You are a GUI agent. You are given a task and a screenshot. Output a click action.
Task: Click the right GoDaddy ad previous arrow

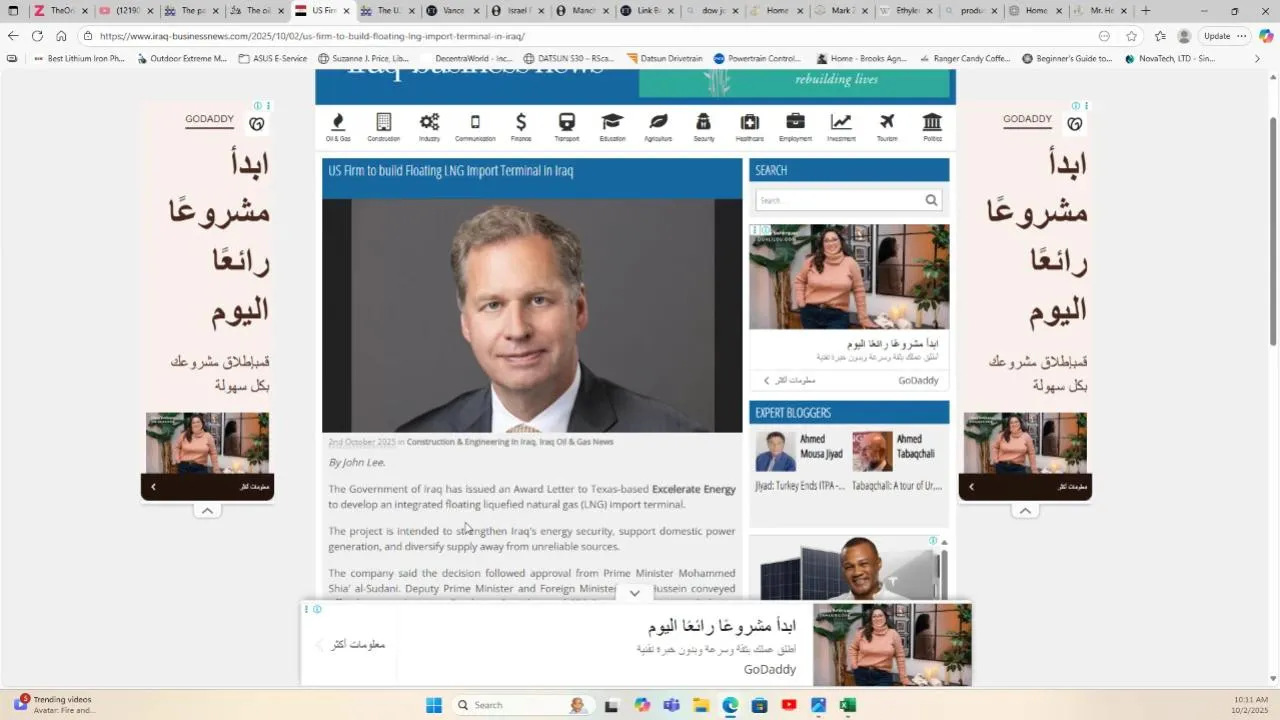[x=971, y=487]
